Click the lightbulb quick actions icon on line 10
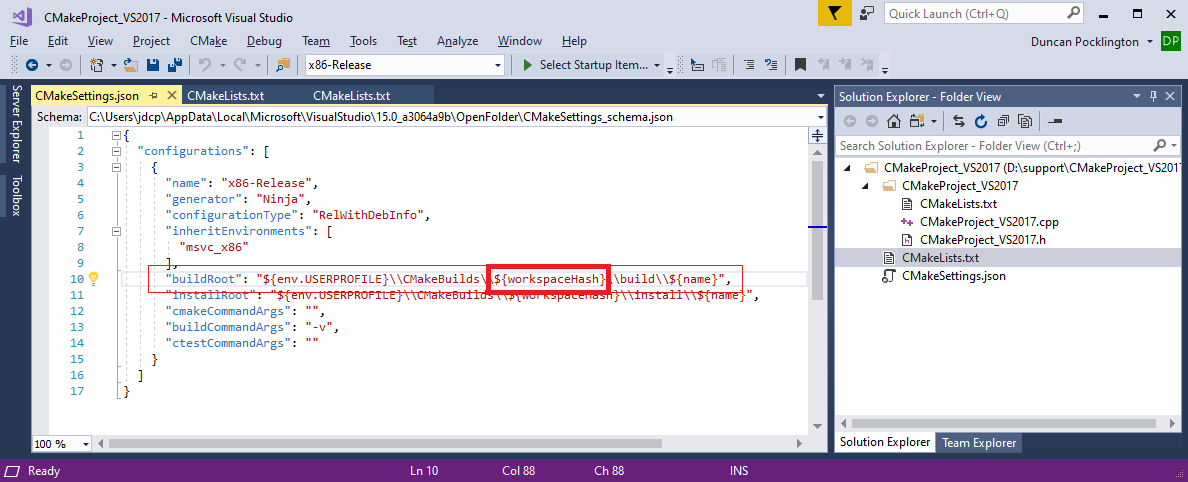This screenshot has height=482, width=1188. (x=94, y=278)
